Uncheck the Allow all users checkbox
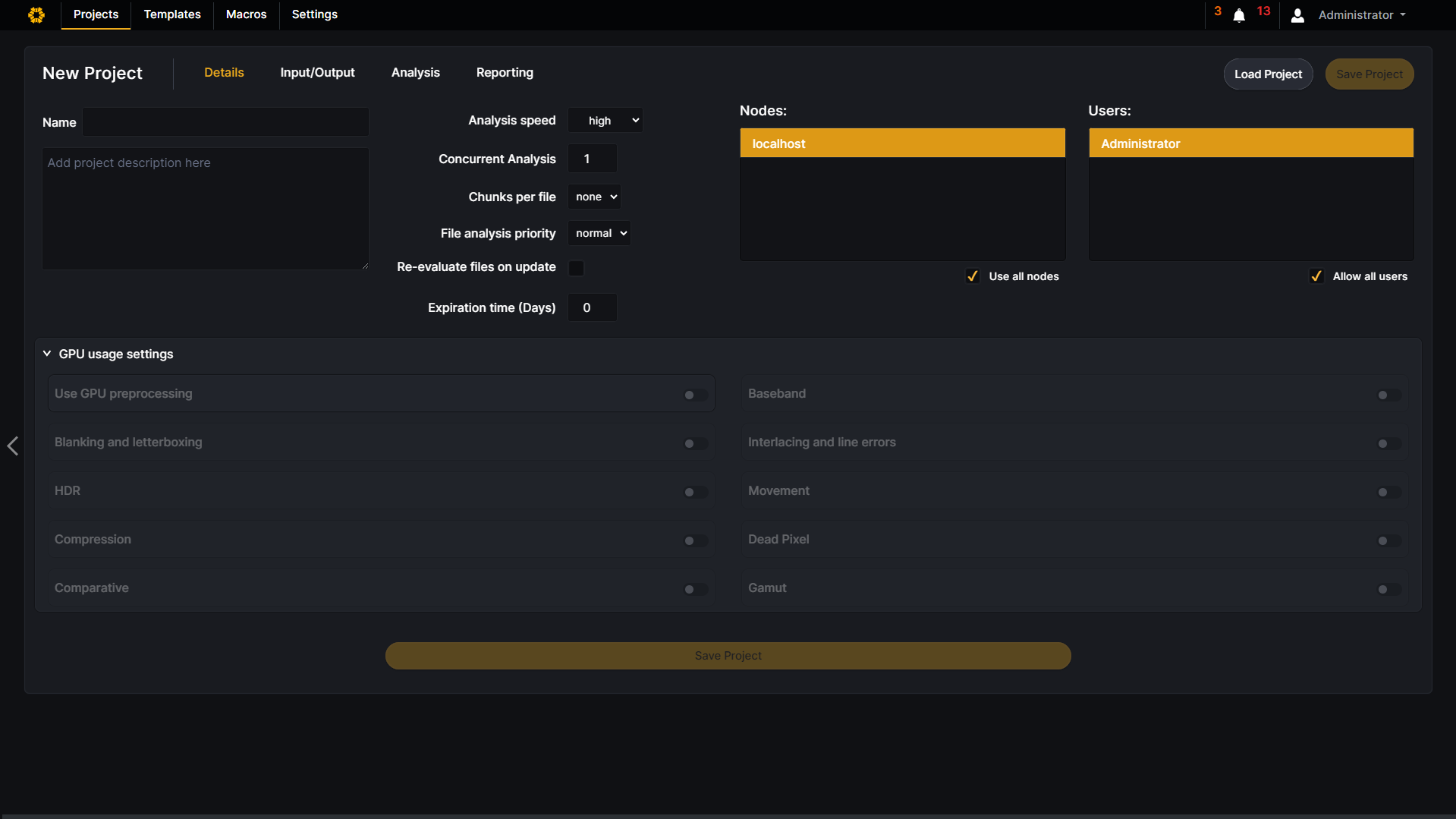This screenshot has height=819, width=1456. pyautogui.click(x=1316, y=276)
